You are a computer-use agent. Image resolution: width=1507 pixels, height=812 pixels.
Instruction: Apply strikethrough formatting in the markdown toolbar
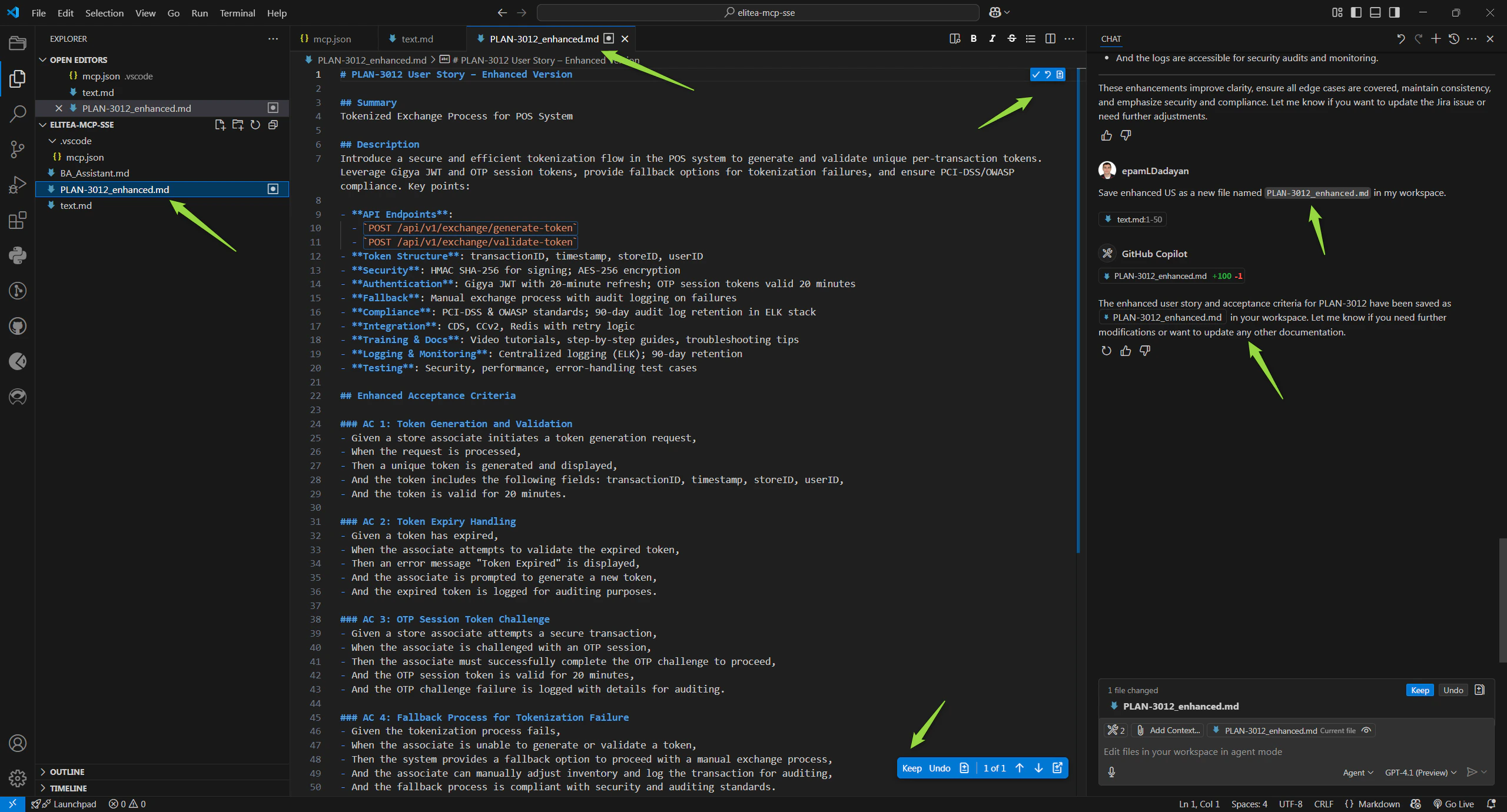pos(1011,39)
